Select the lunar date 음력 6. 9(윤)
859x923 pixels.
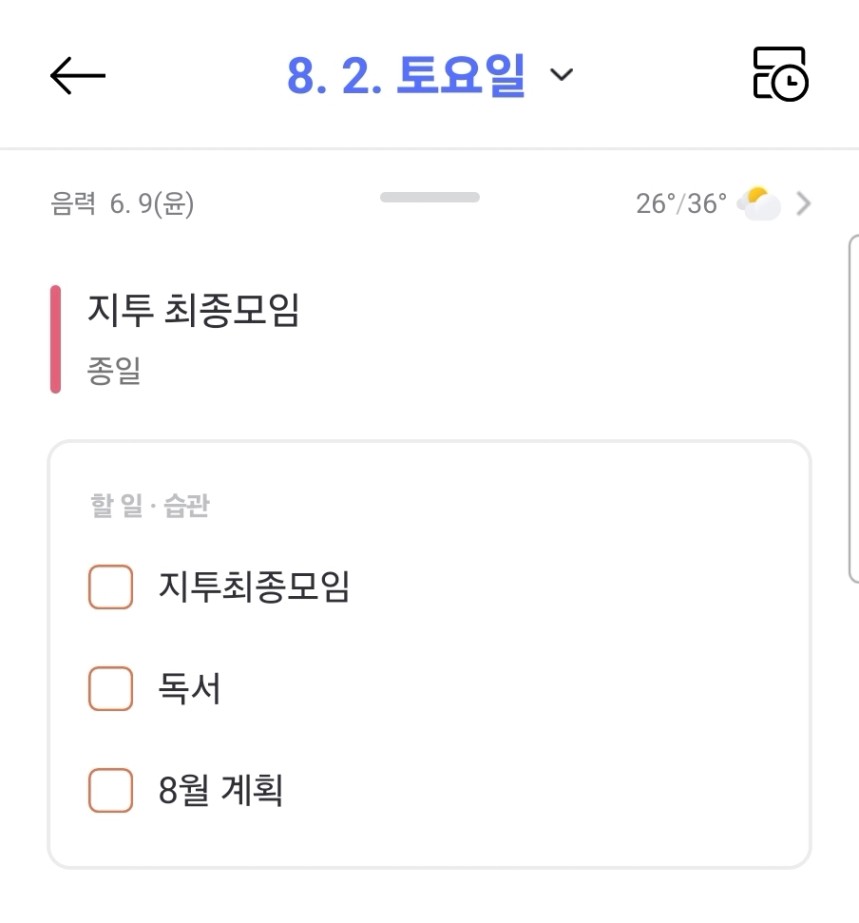click(122, 204)
